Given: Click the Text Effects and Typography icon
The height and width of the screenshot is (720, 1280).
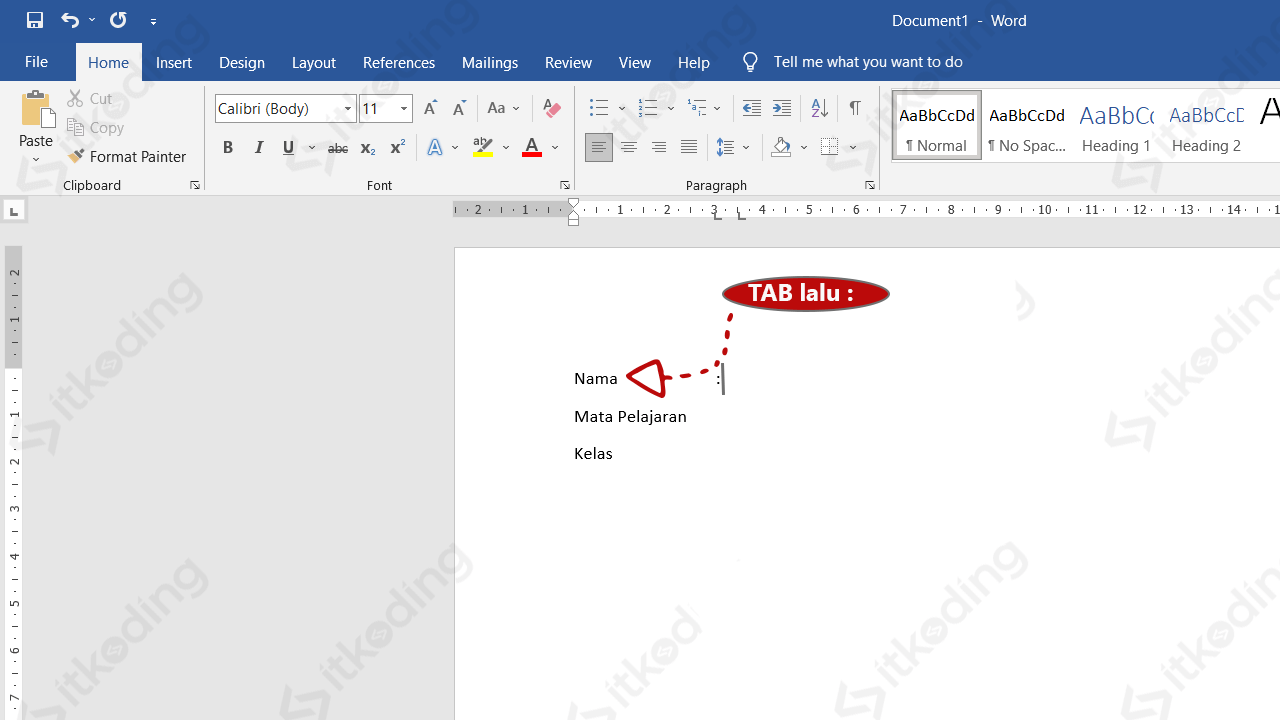Looking at the screenshot, I should 435,148.
